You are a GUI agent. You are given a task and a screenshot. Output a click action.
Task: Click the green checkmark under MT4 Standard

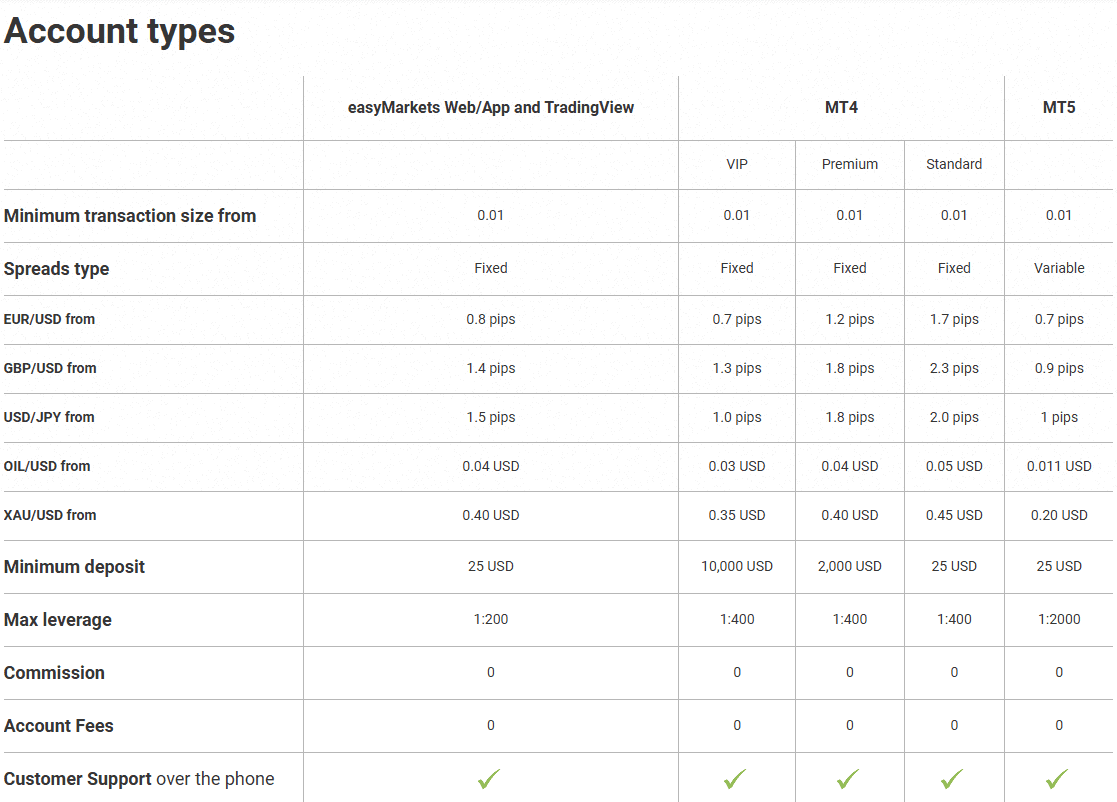pyautogui.click(x=954, y=778)
